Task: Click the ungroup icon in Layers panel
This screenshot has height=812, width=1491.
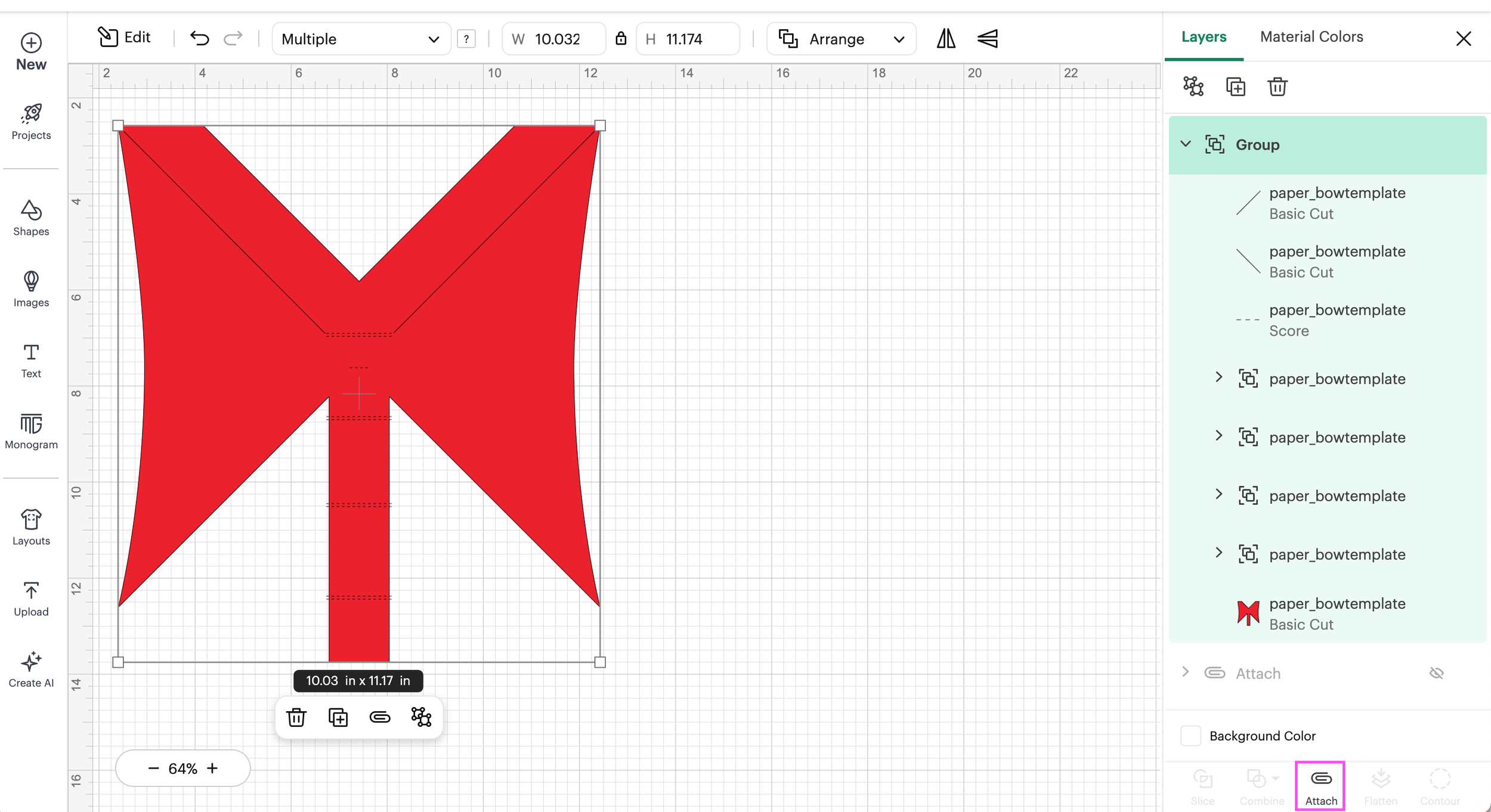Action: [1193, 87]
